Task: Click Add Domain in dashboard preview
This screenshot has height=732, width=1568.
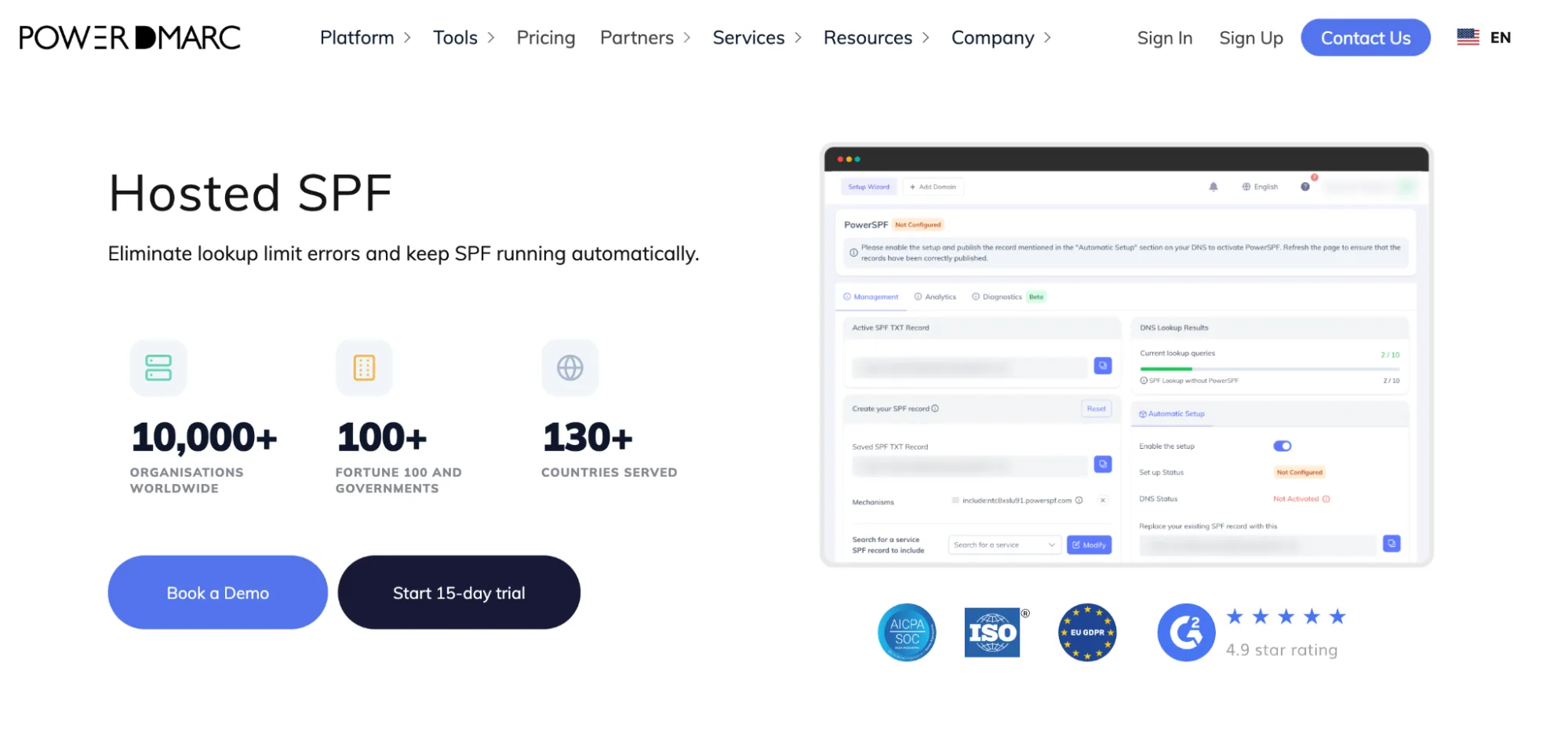Action: (933, 187)
